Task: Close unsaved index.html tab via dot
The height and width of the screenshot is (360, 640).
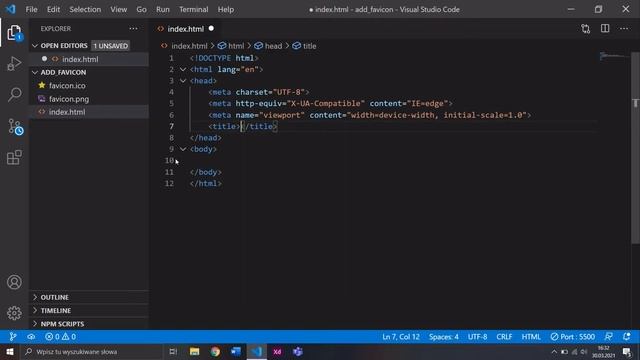Action: [x=211, y=29]
